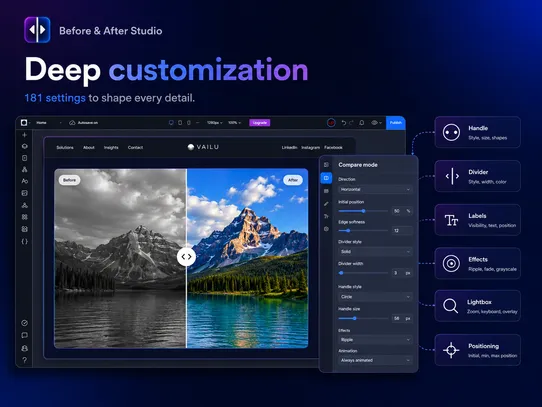The image size is (542, 407).
Task: Click the checkmark tasks icon at the sidebar bottom
Action: [25, 323]
